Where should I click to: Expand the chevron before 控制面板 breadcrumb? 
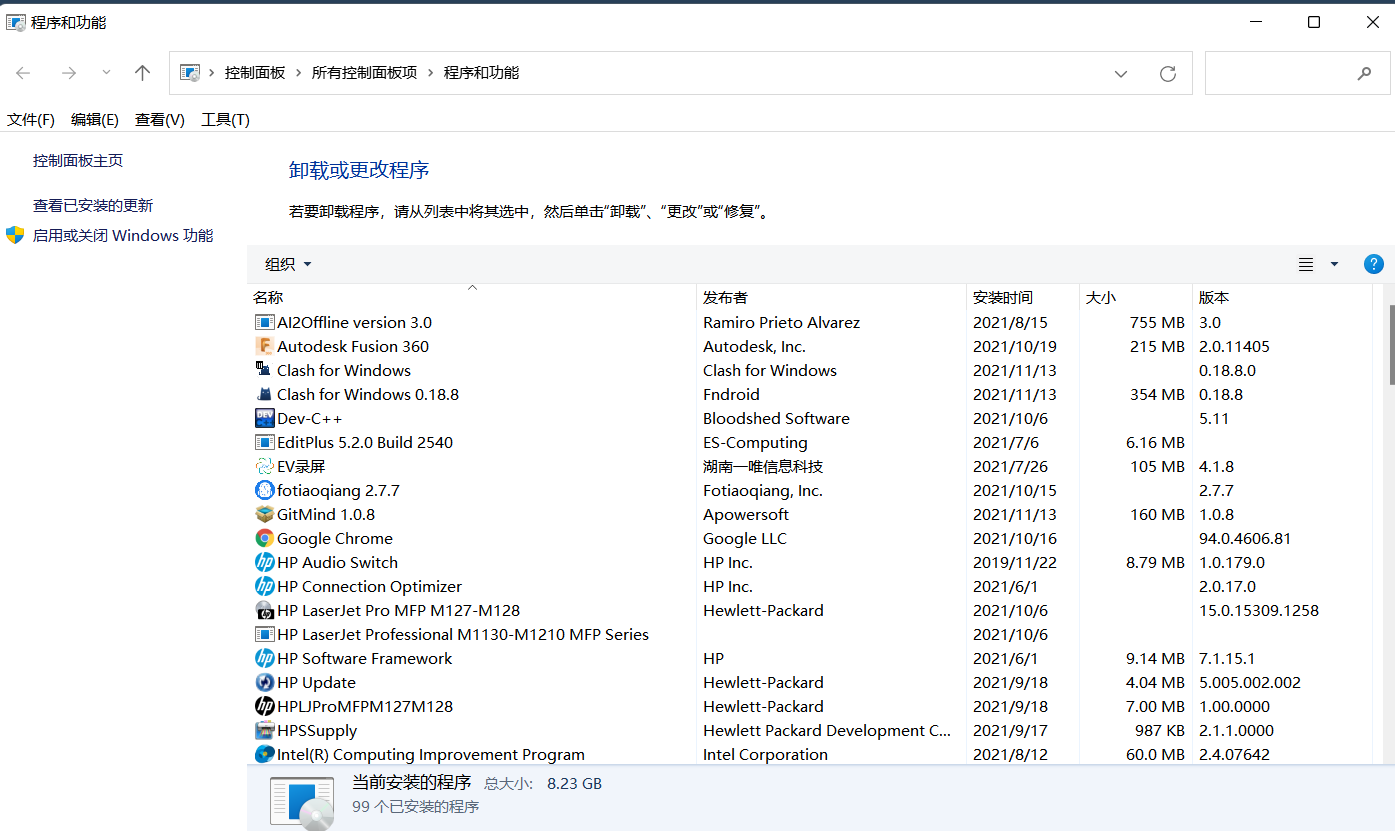point(212,73)
